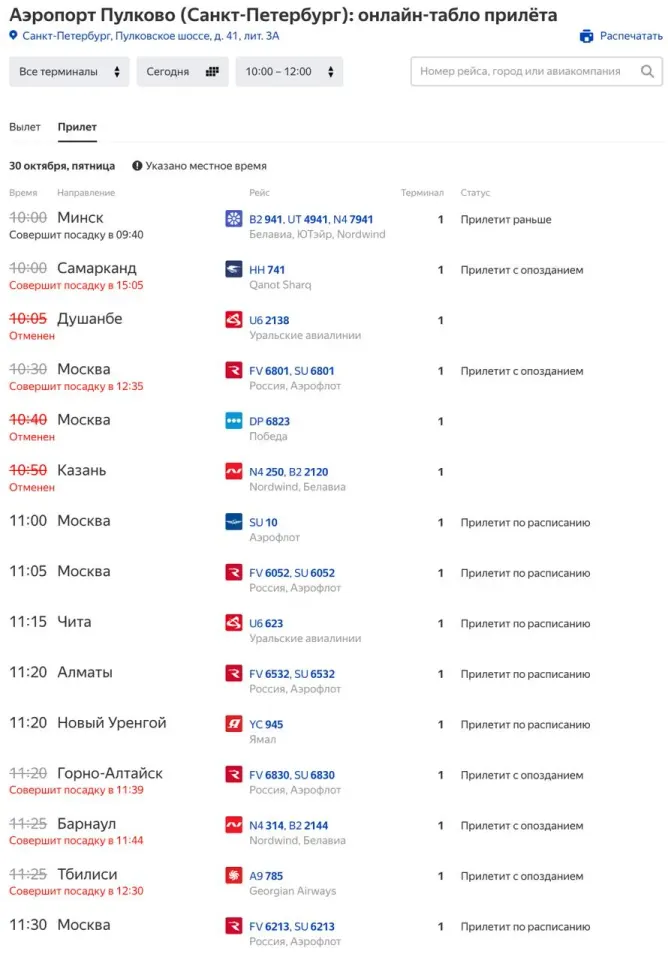
Task: Click the Победа airline logo icon
Action: [x=234, y=420]
